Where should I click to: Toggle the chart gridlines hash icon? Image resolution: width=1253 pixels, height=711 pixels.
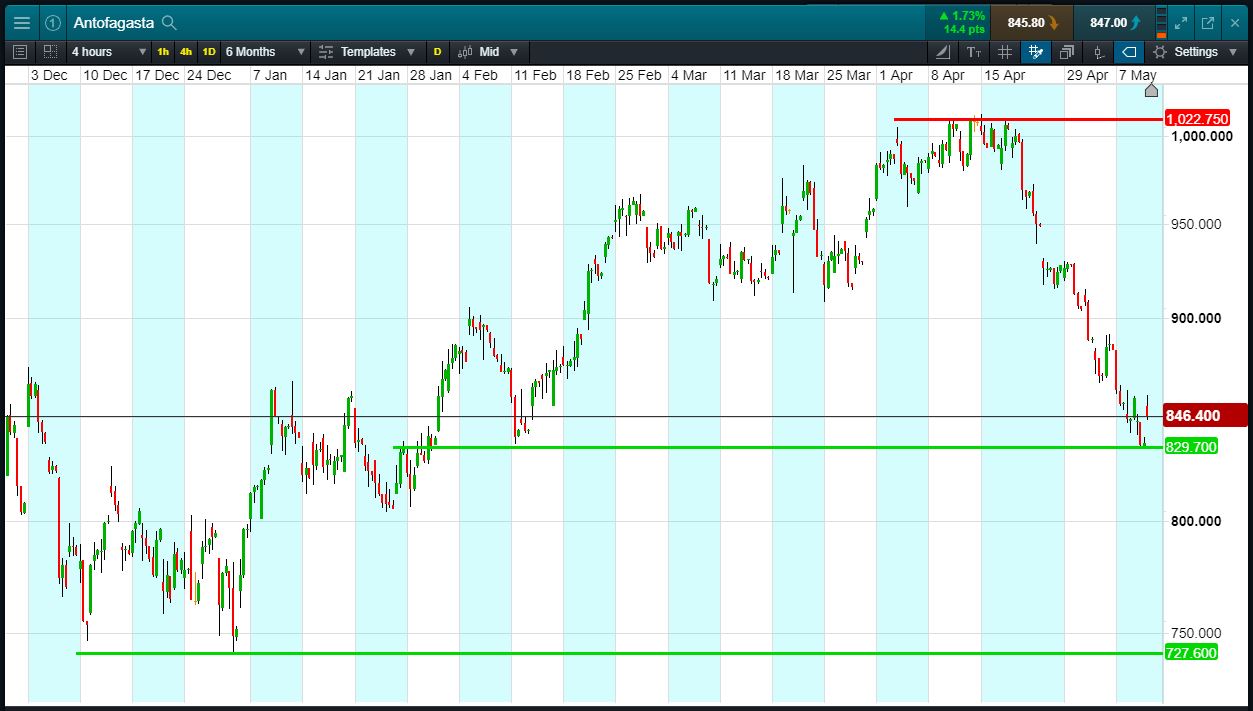1005,51
